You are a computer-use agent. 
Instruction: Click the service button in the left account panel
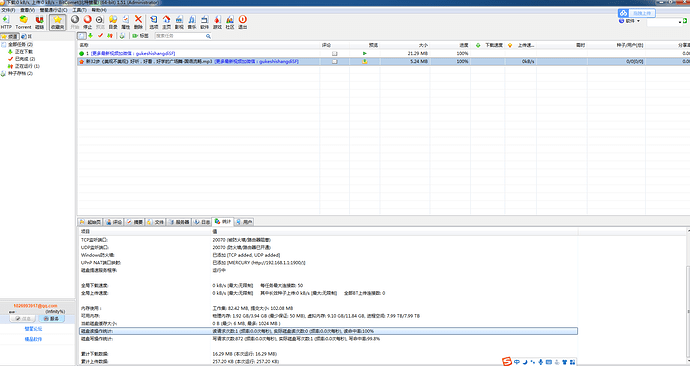point(51,318)
